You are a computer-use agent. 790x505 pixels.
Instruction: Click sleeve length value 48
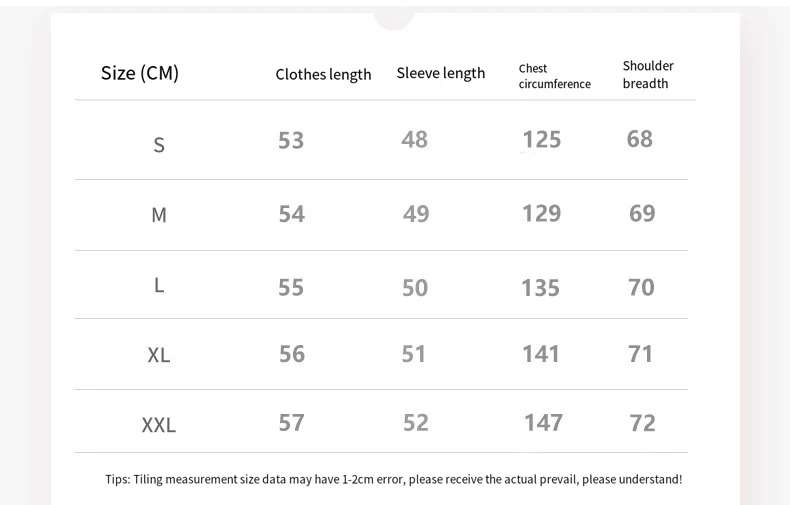(x=414, y=140)
